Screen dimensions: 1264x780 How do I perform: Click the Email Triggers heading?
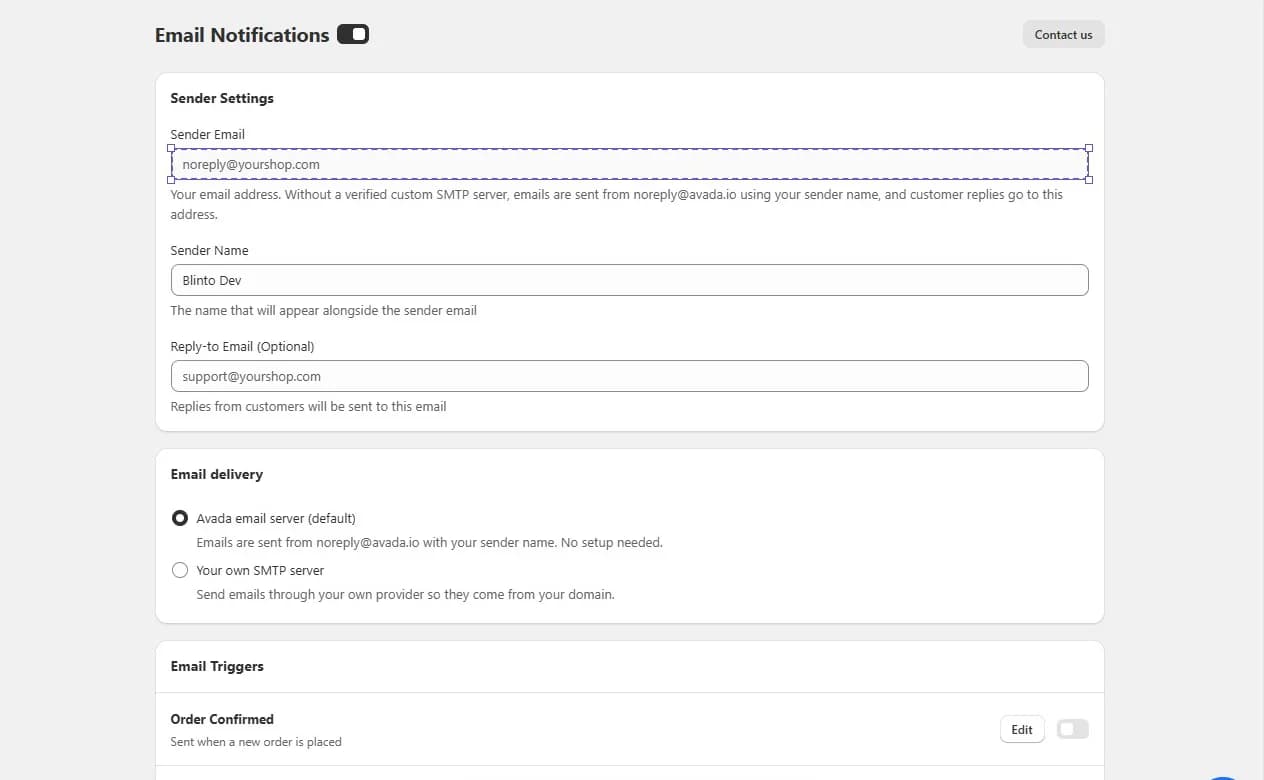tap(217, 666)
